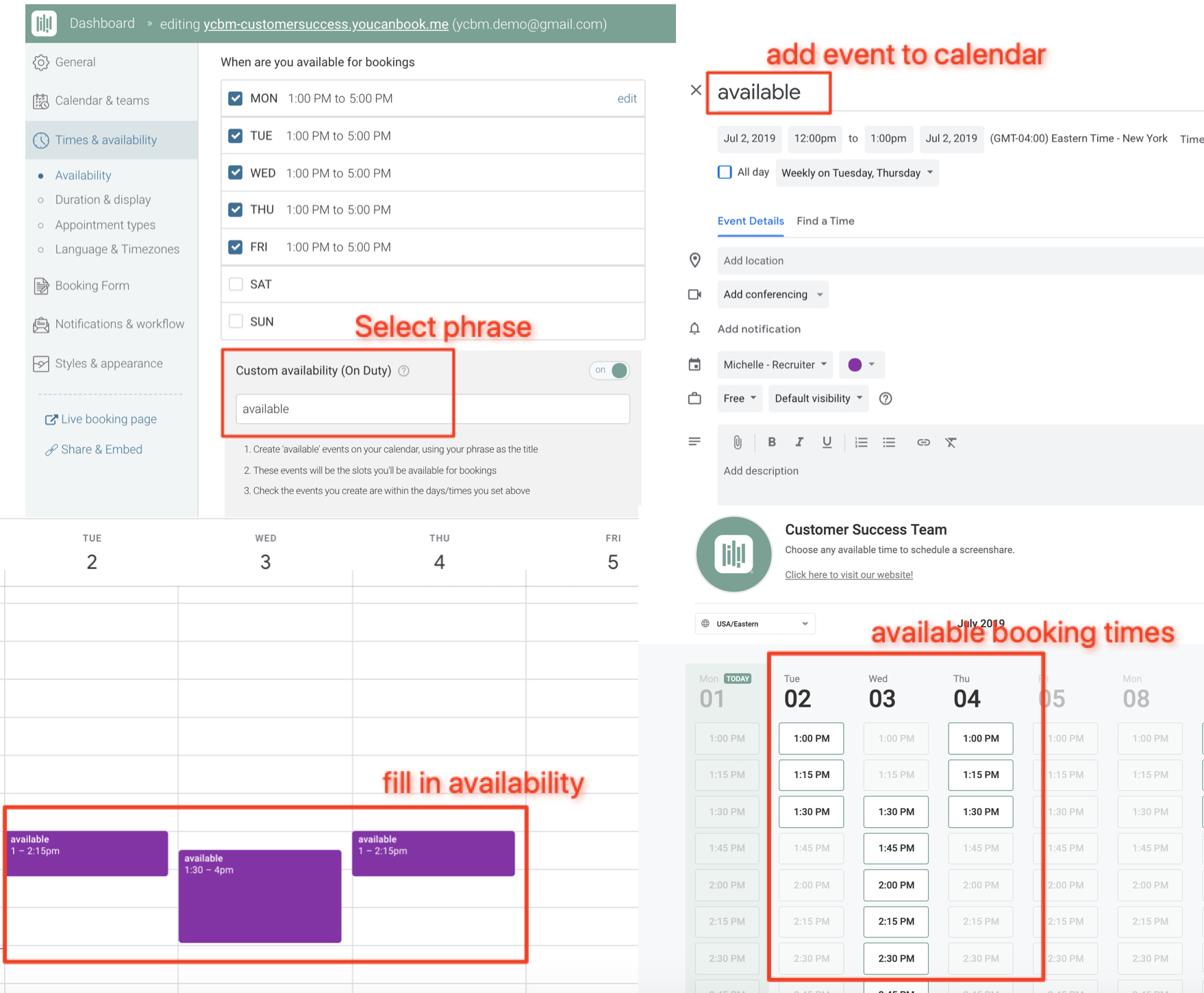This screenshot has width=1204, height=993.
Task: Turn off Custom availability On Duty switch
Action: pyautogui.click(x=610, y=370)
